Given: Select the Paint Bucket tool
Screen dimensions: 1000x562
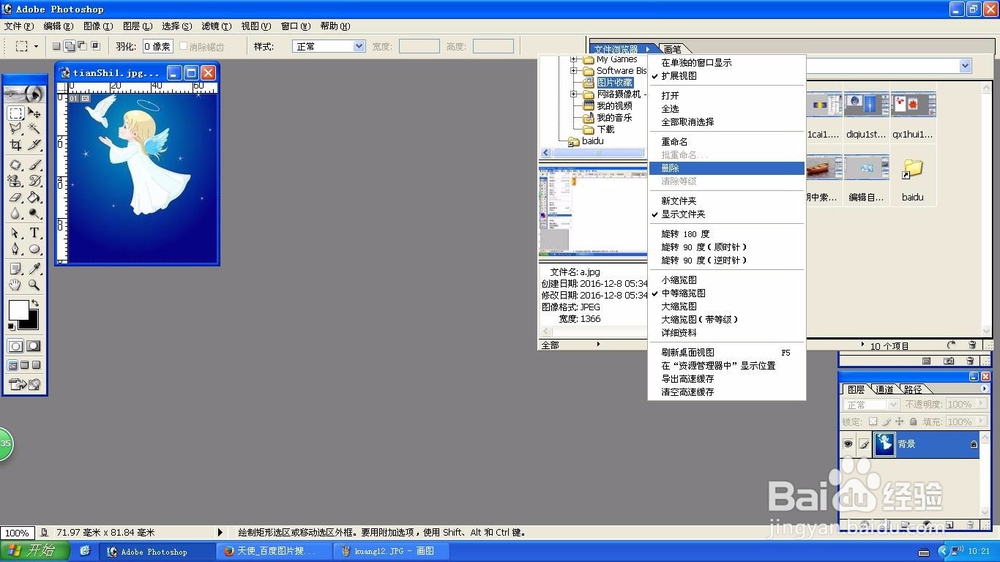Looking at the screenshot, I should coord(34,197).
